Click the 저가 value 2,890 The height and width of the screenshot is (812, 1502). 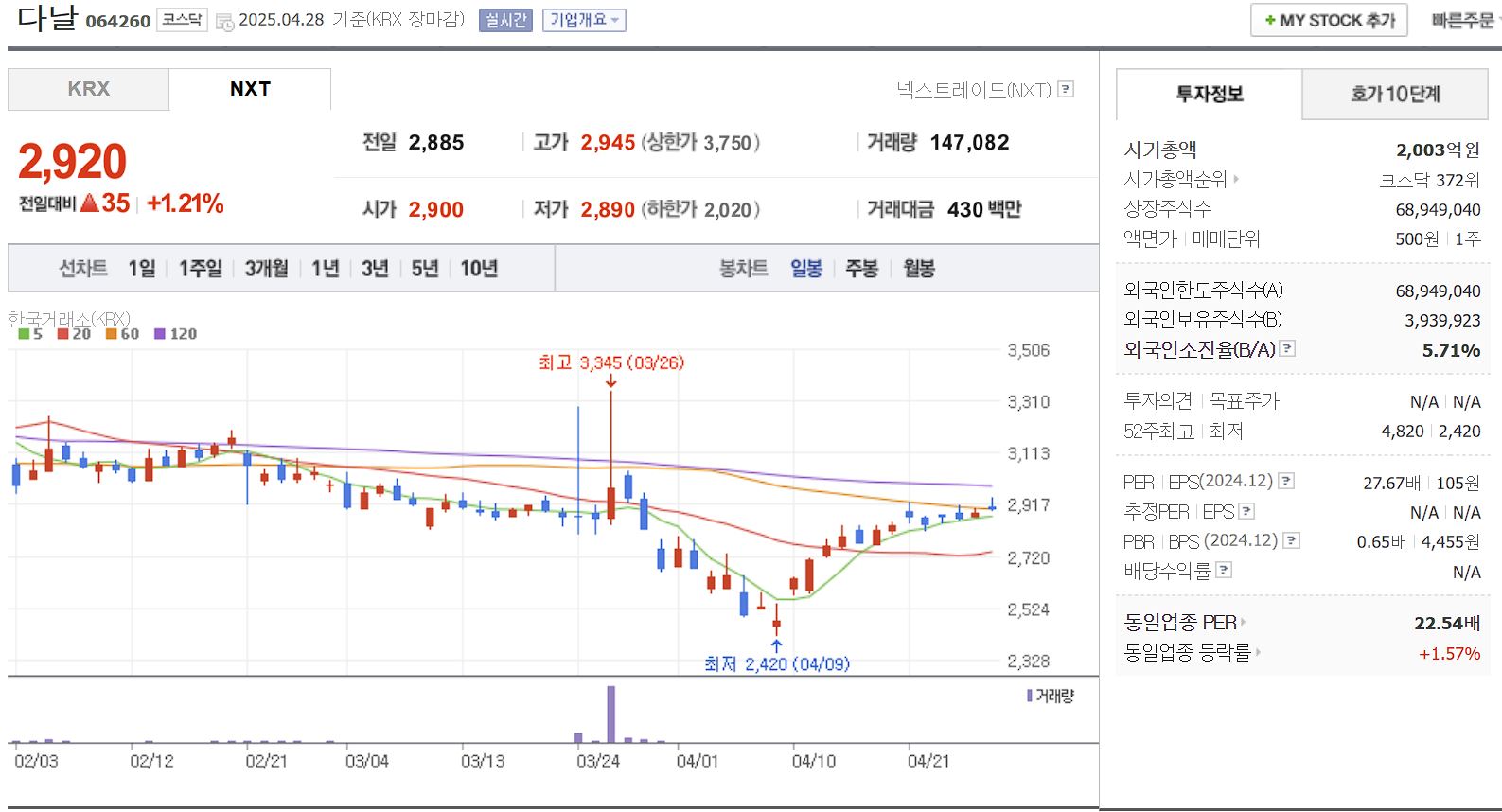click(x=608, y=210)
